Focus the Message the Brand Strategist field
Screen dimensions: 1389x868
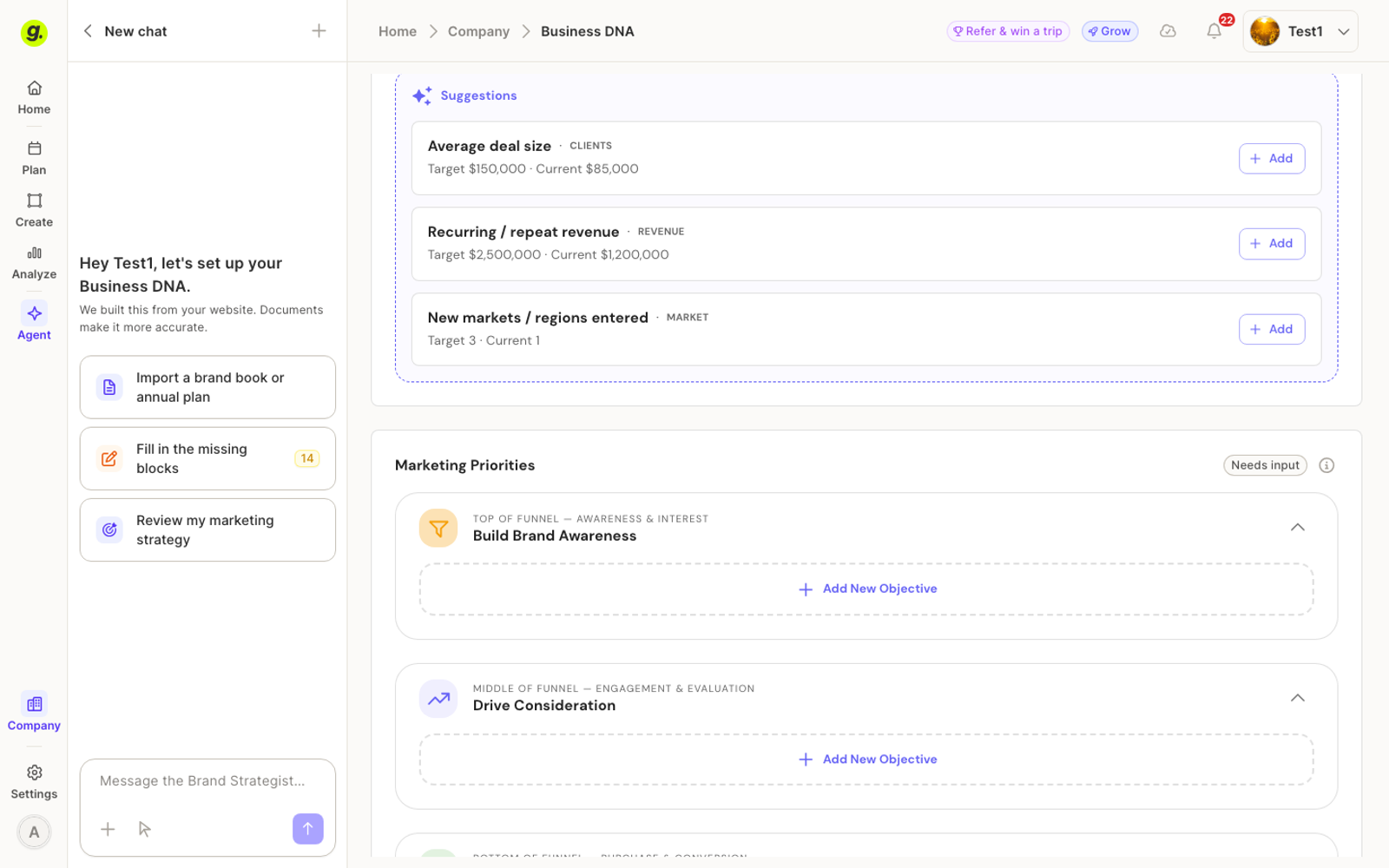click(x=207, y=781)
